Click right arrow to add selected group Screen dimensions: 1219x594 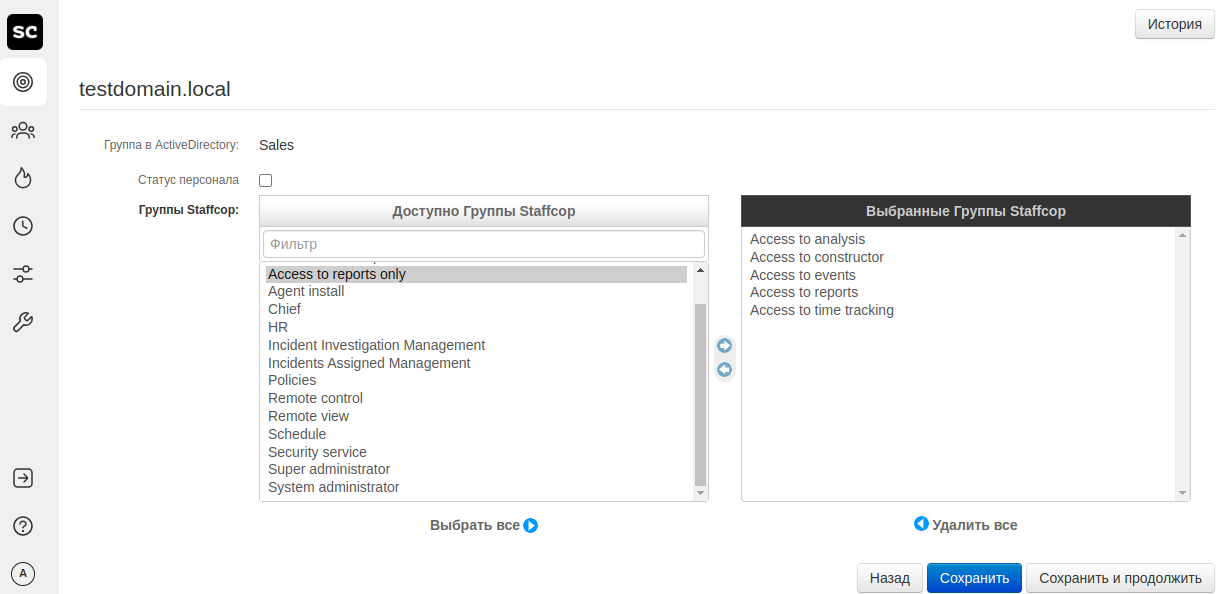pyautogui.click(x=725, y=346)
